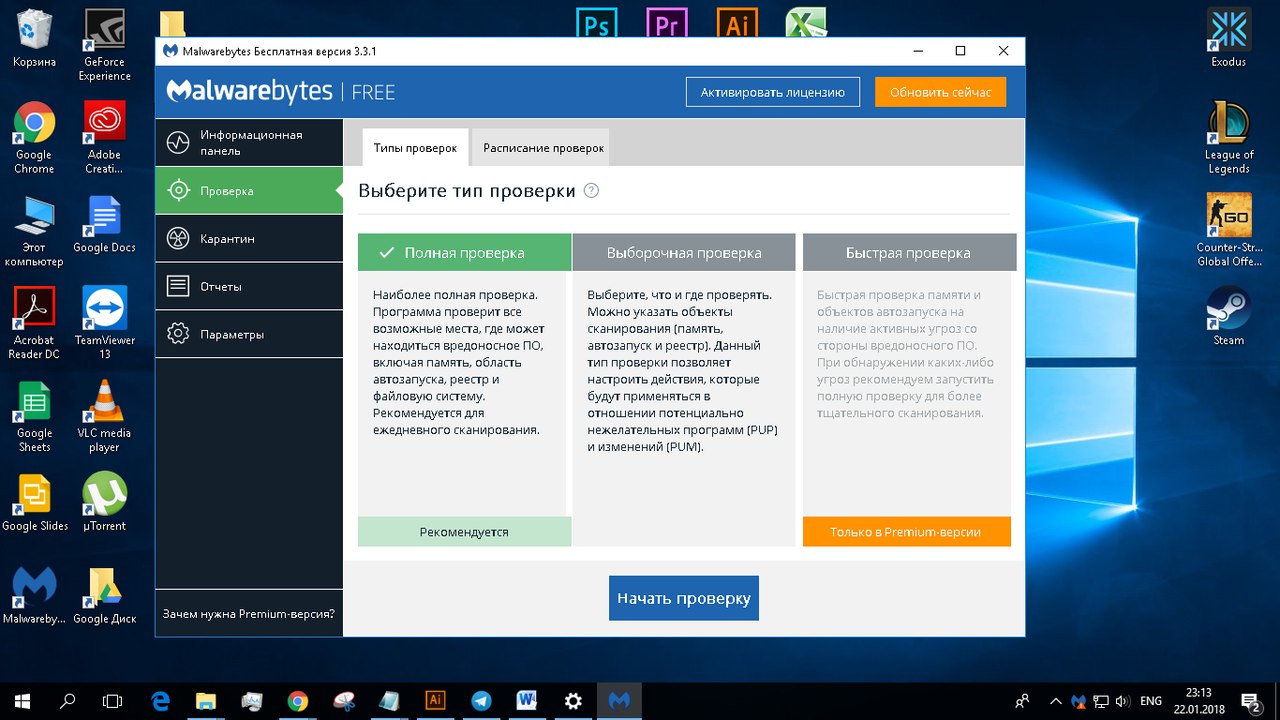This screenshot has height=720, width=1280.
Task: Open Chrome from the taskbar
Action: (297, 701)
